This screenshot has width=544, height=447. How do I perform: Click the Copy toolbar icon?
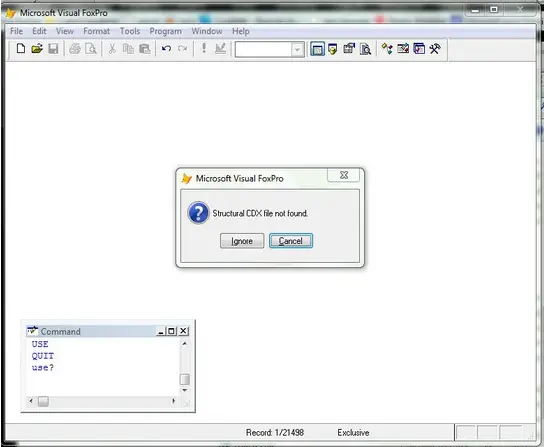click(128, 49)
